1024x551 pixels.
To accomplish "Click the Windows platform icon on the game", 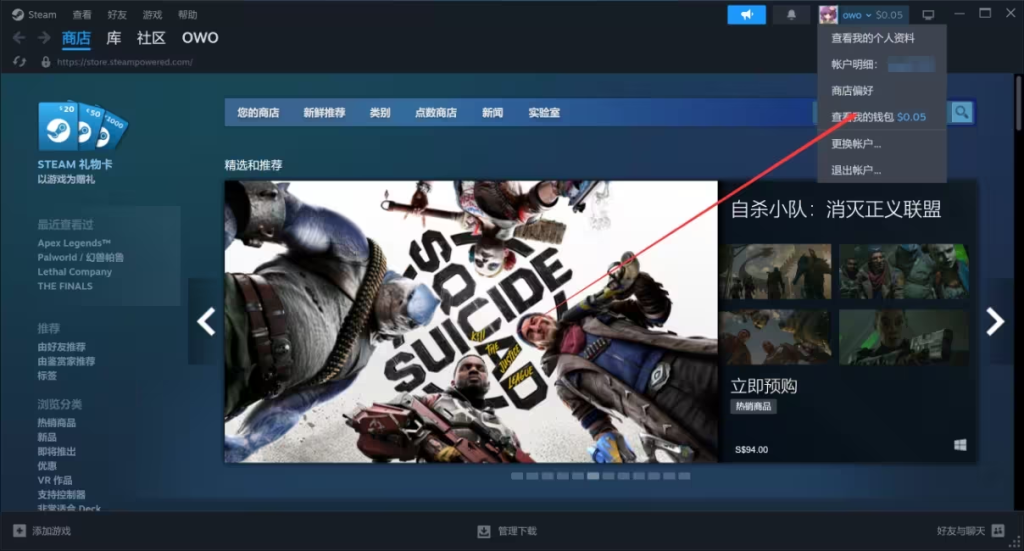I will click(x=960, y=445).
